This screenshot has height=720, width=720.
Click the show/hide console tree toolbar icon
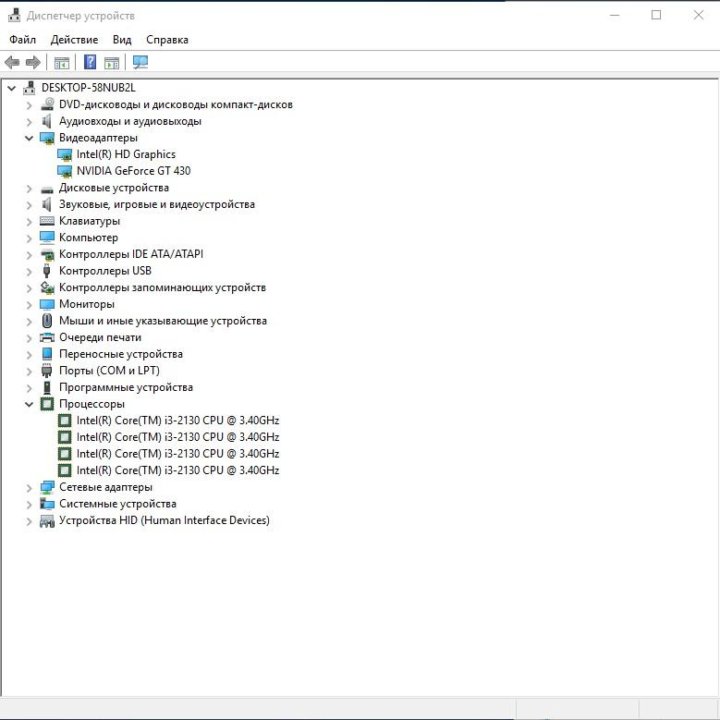[x=62, y=62]
